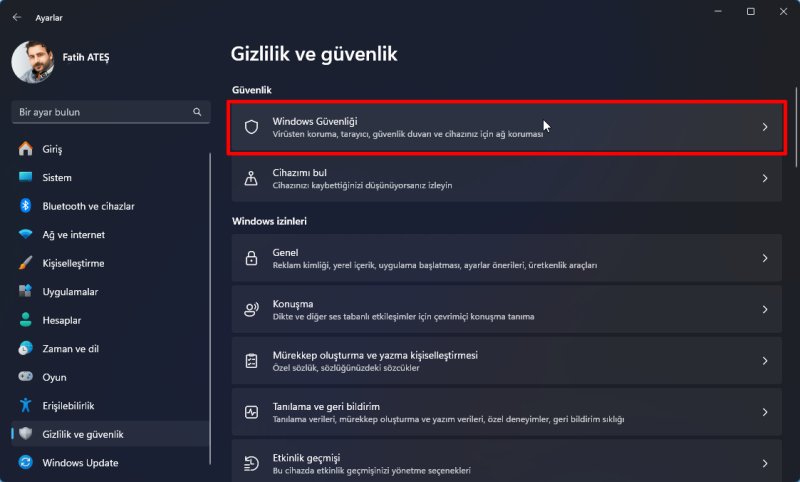Click the Windows Güvenliği shield icon
The width and height of the screenshot is (800, 482).
(252, 127)
